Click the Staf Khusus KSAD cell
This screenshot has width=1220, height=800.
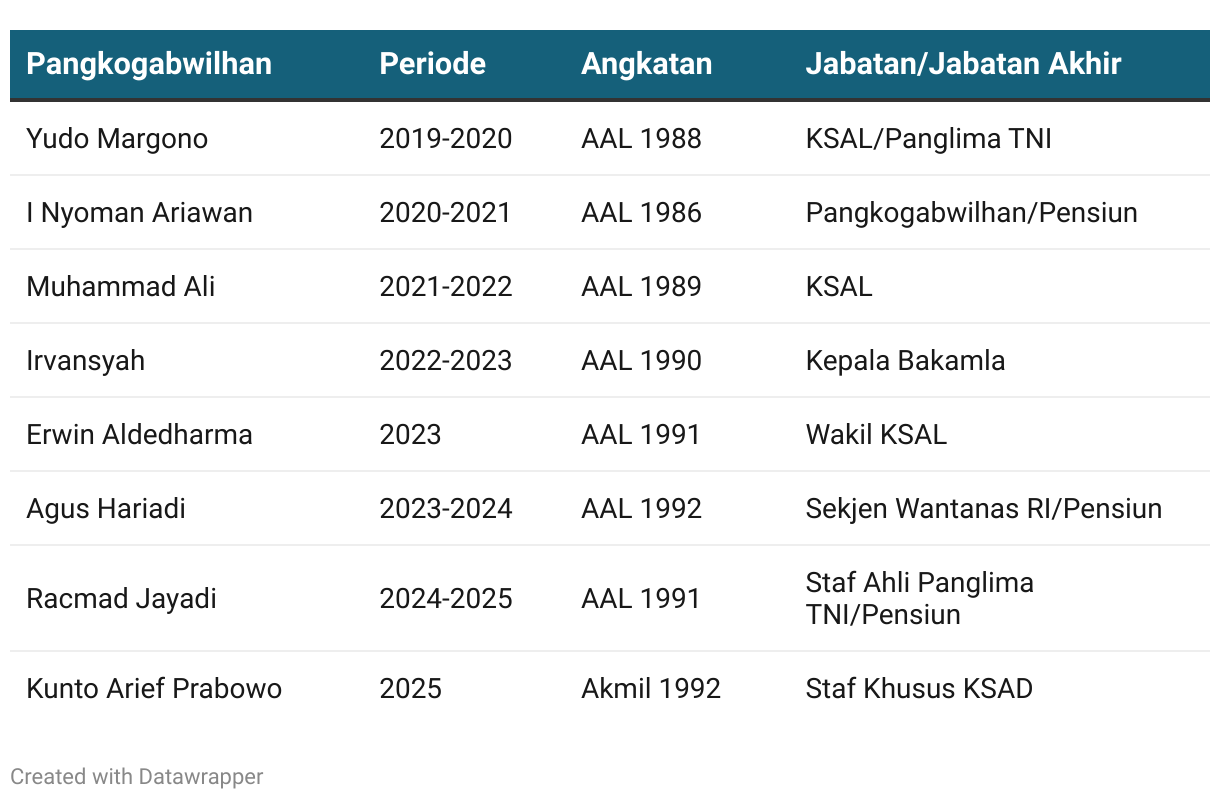[x=919, y=689]
